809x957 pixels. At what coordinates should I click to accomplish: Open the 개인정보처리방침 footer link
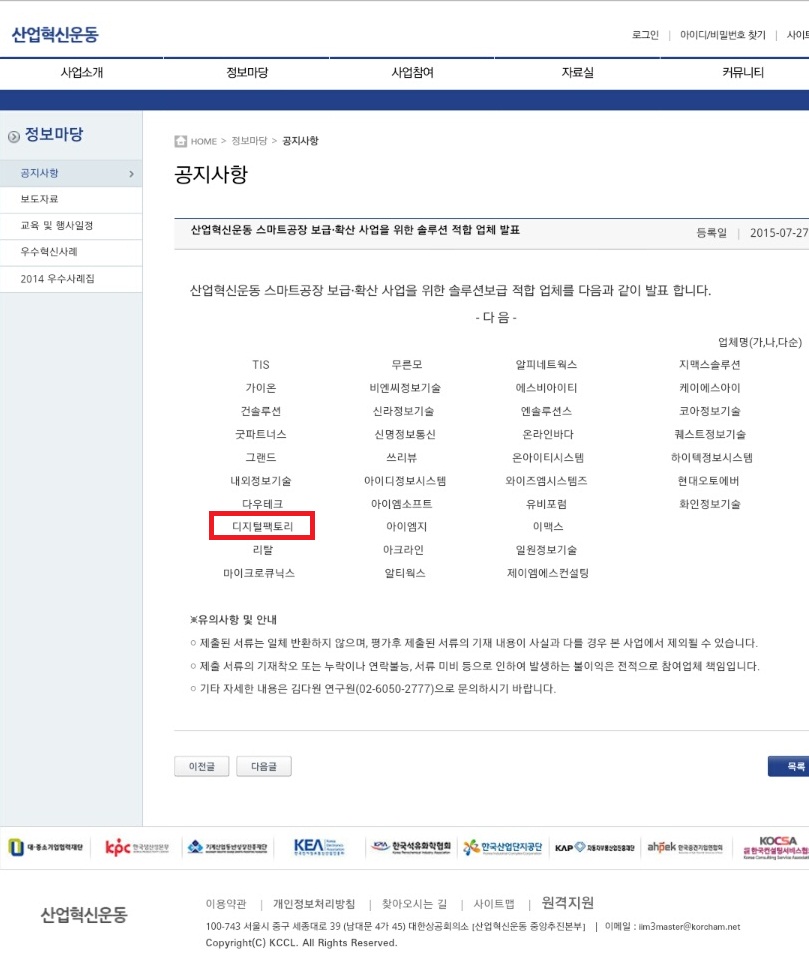(x=314, y=904)
